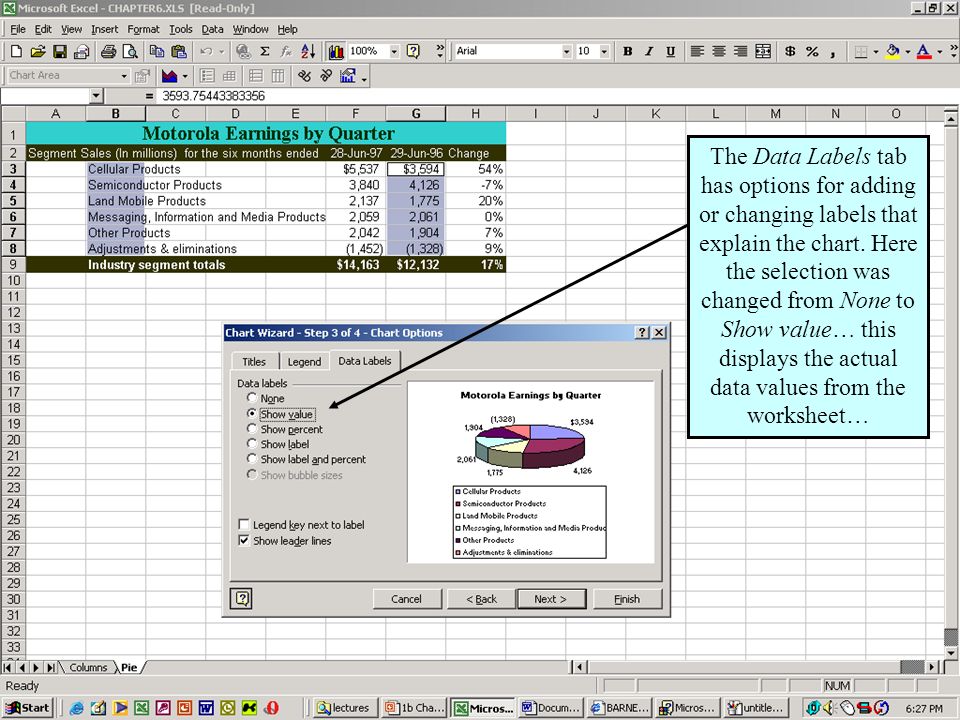Open Print Preview from the toolbar
960x720 pixels.
(130, 52)
